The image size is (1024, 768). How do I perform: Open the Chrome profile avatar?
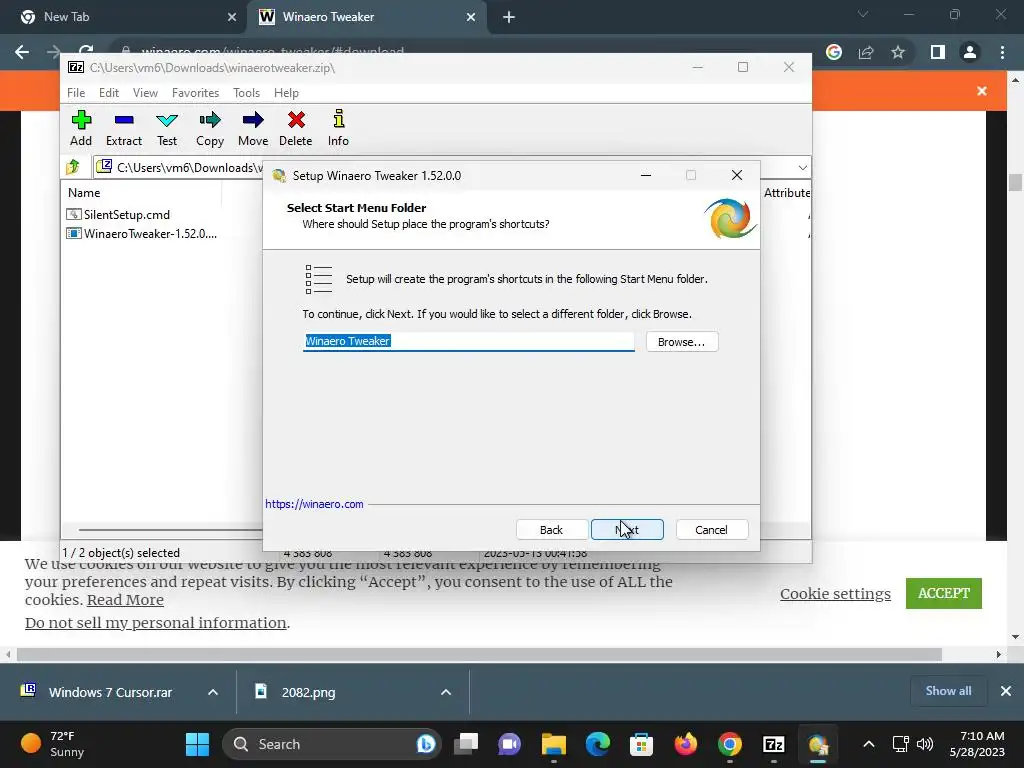(x=970, y=52)
